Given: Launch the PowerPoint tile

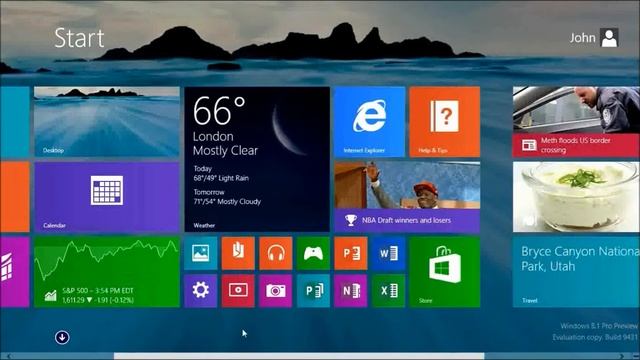Looking at the screenshot, I should click(x=351, y=253).
